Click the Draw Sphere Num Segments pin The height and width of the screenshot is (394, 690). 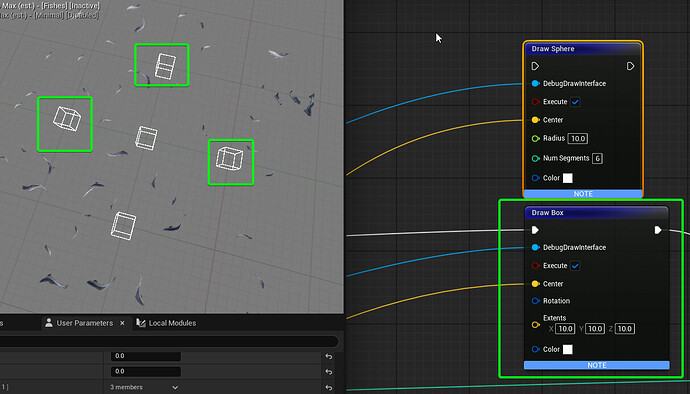[536, 158]
